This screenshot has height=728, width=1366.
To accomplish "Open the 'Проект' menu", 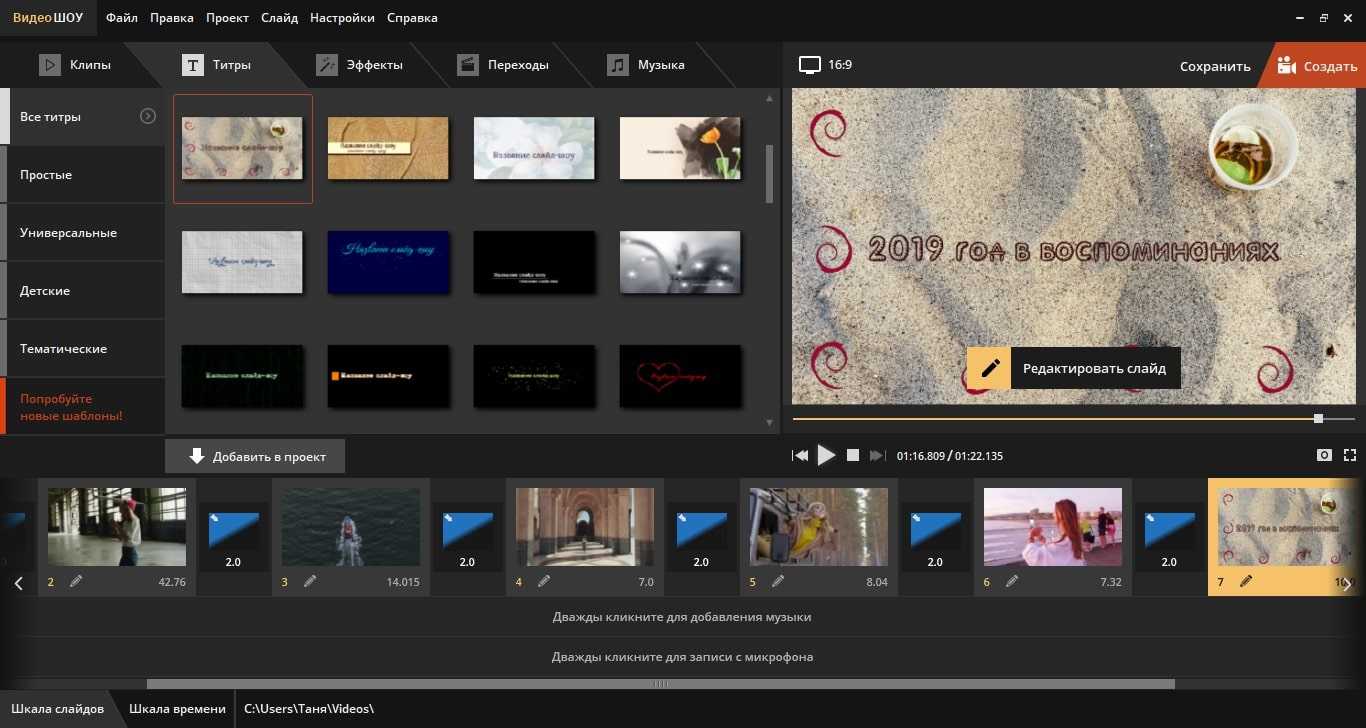I will tap(228, 18).
